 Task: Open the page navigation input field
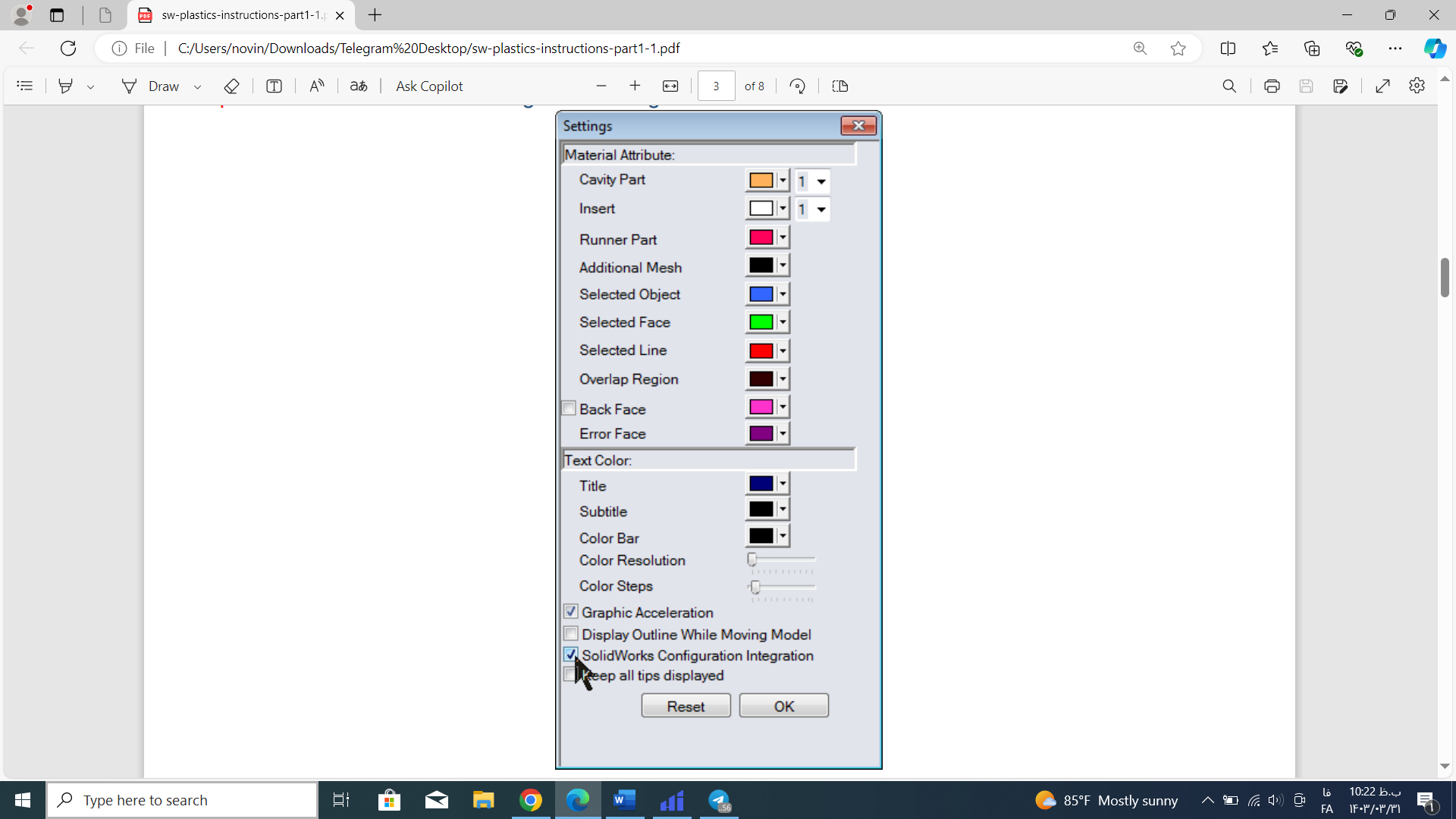tap(717, 86)
